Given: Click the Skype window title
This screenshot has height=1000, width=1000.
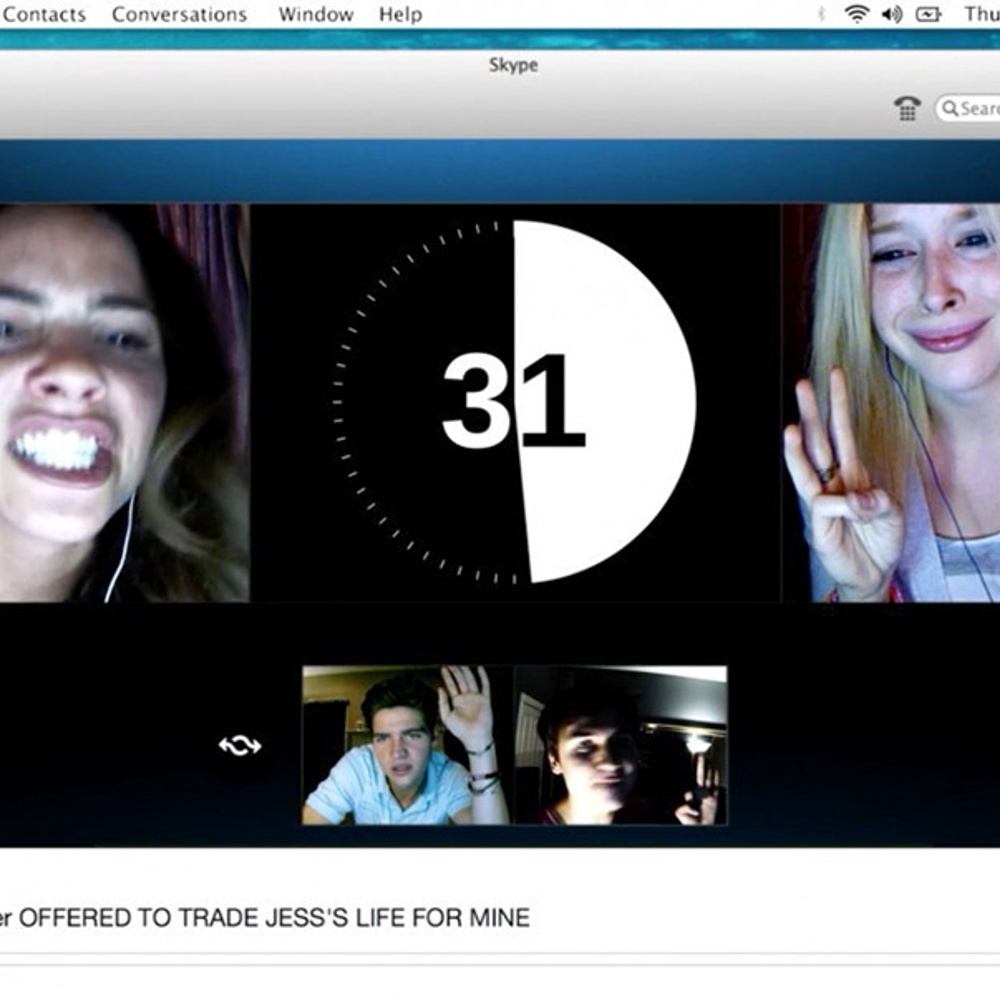Looking at the screenshot, I should pyautogui.click(x=513, y=65).
